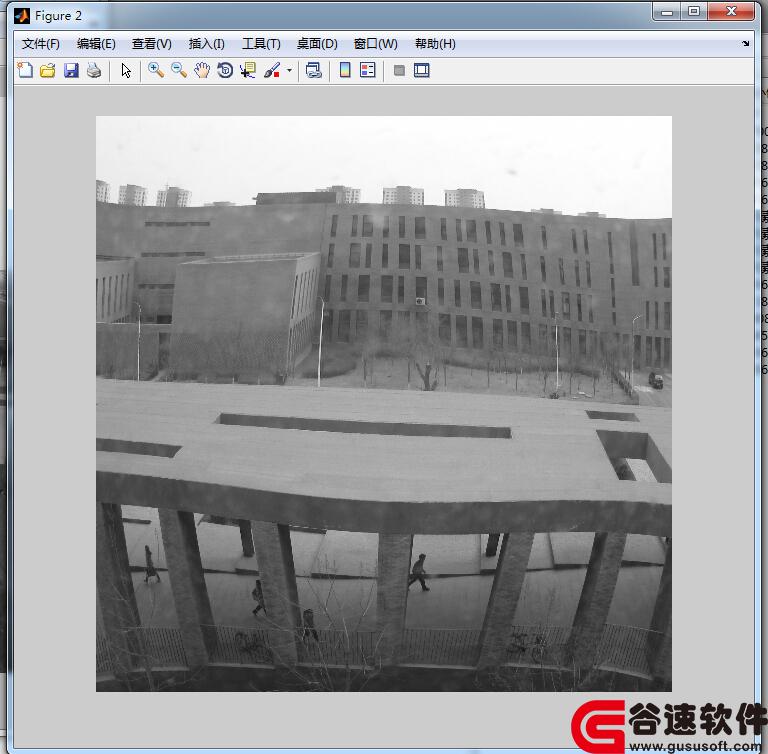This screenshot has width=768, height=754.
Task: Activate the Zoom Out magnifier tool
Action: tap(179, 71)
